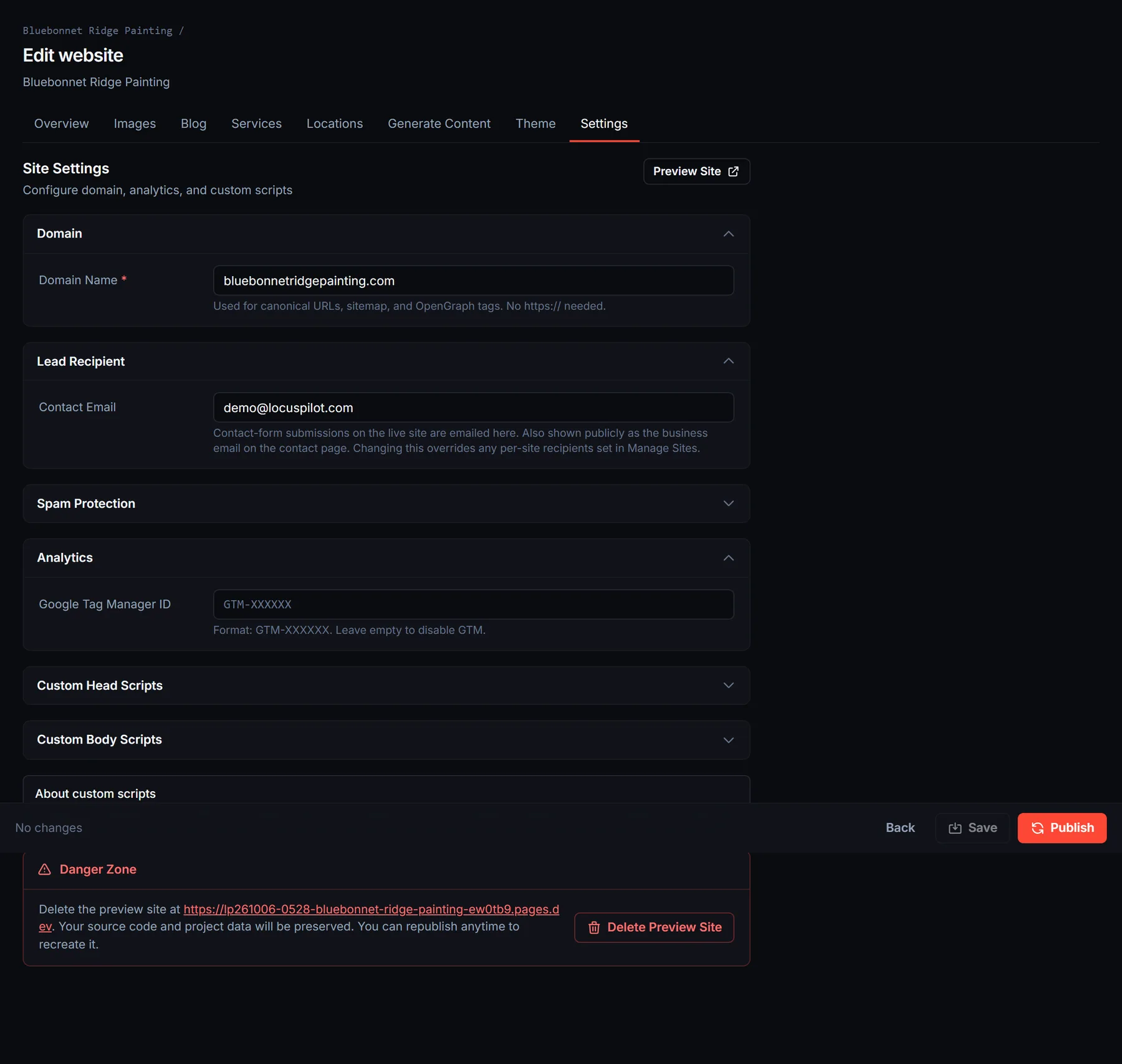
Task: Switch to the Overview tab
Action: (x=61, y=123)
